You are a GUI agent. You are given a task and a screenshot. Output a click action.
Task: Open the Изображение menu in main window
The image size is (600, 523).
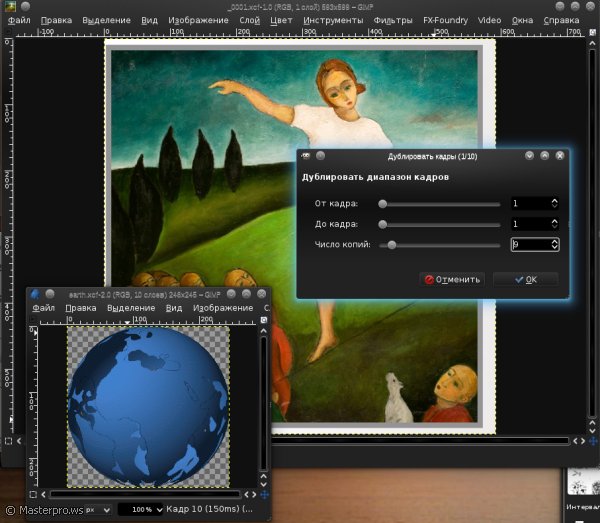[198, 20]
